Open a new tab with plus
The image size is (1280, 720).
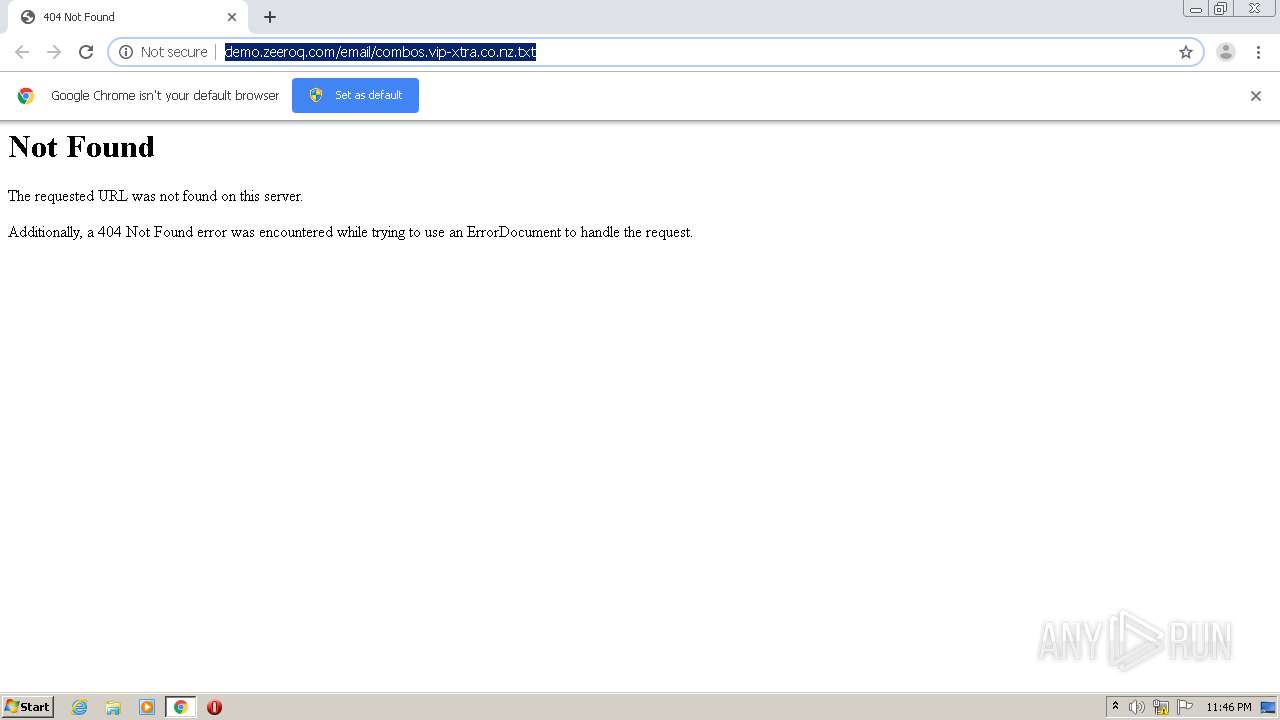[x=270, y=17]
